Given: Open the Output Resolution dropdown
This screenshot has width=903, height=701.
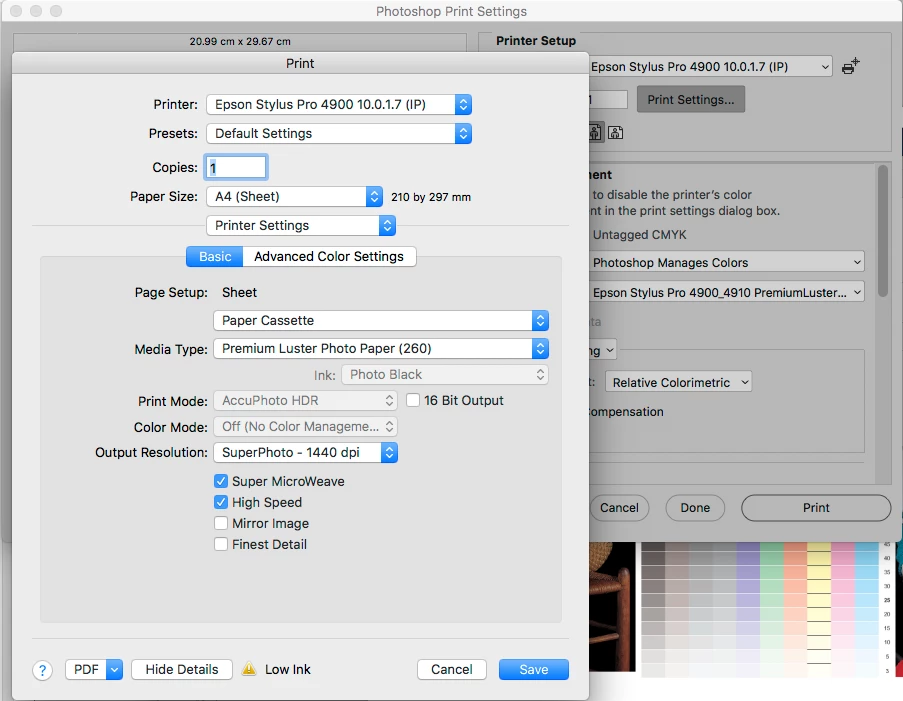Looking at the screenshot, I should click(x=305, y=452).
